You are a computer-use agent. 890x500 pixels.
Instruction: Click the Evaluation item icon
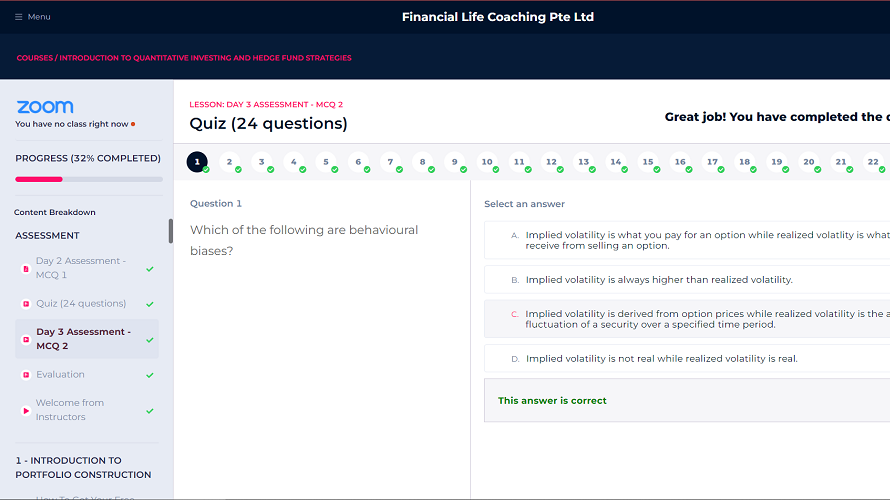26,375
